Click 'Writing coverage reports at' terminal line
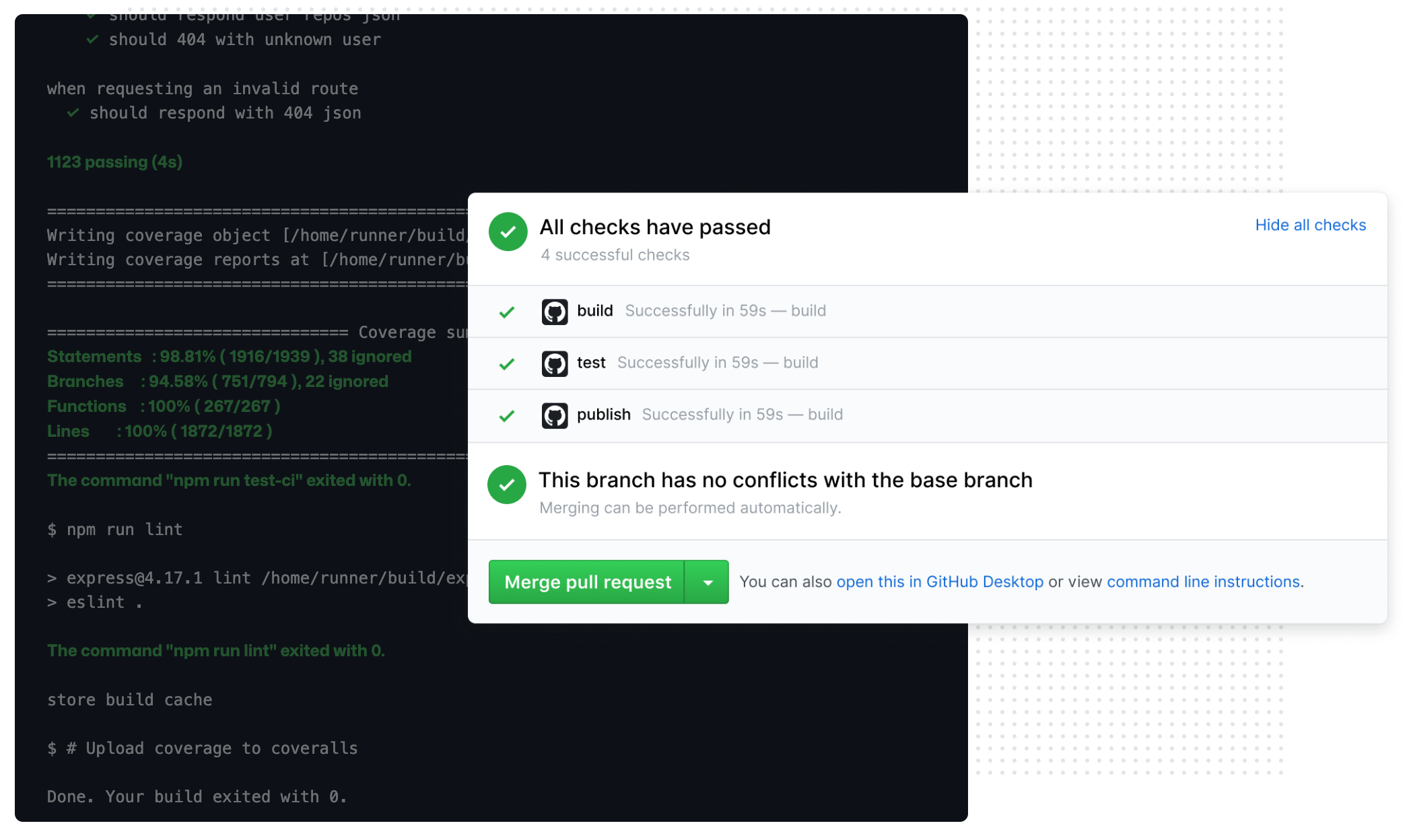The image size is (1411, 840). [x=257, y=260]
